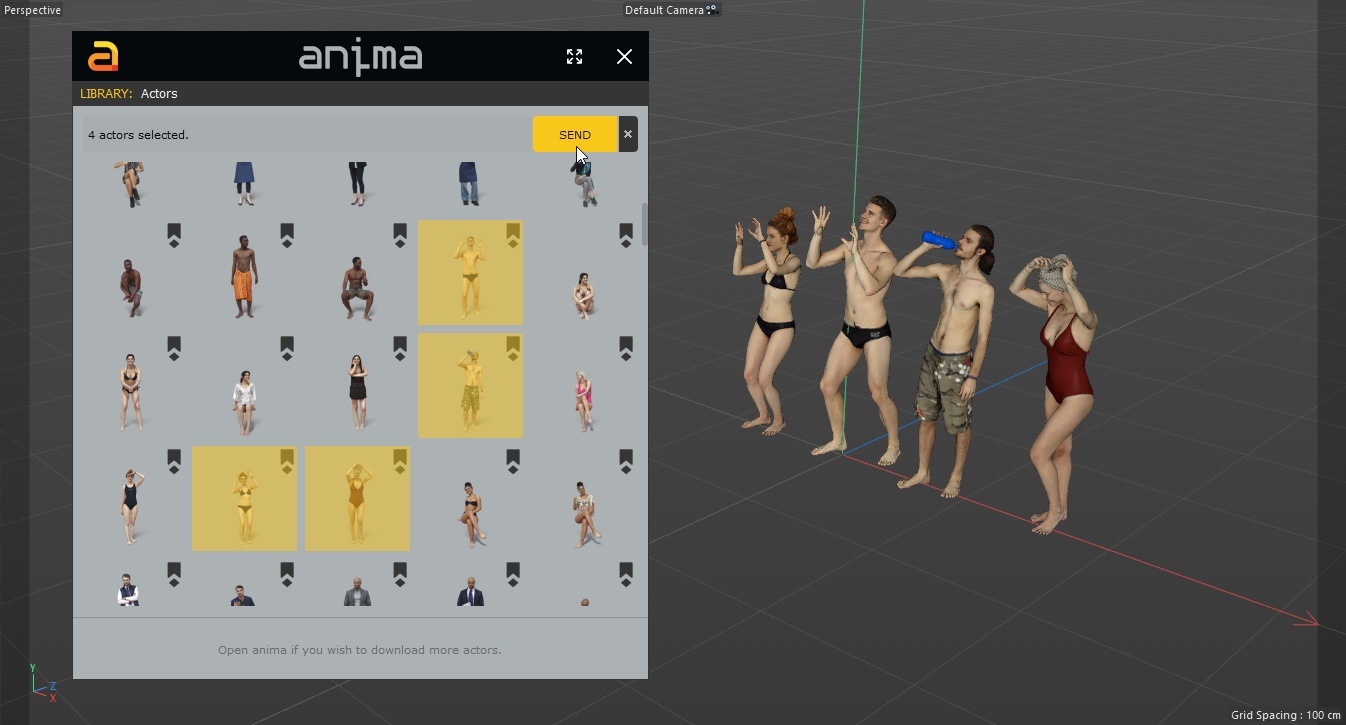This screenshot has width=1346, height=725.
Task: Toggle the anima panel fullscreen icon
Action: 574,57
